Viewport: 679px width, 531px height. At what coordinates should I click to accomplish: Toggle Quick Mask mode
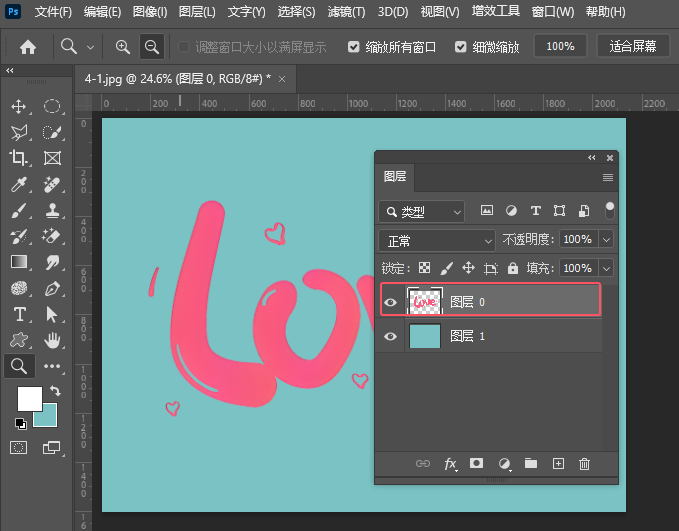click(19, 447)
